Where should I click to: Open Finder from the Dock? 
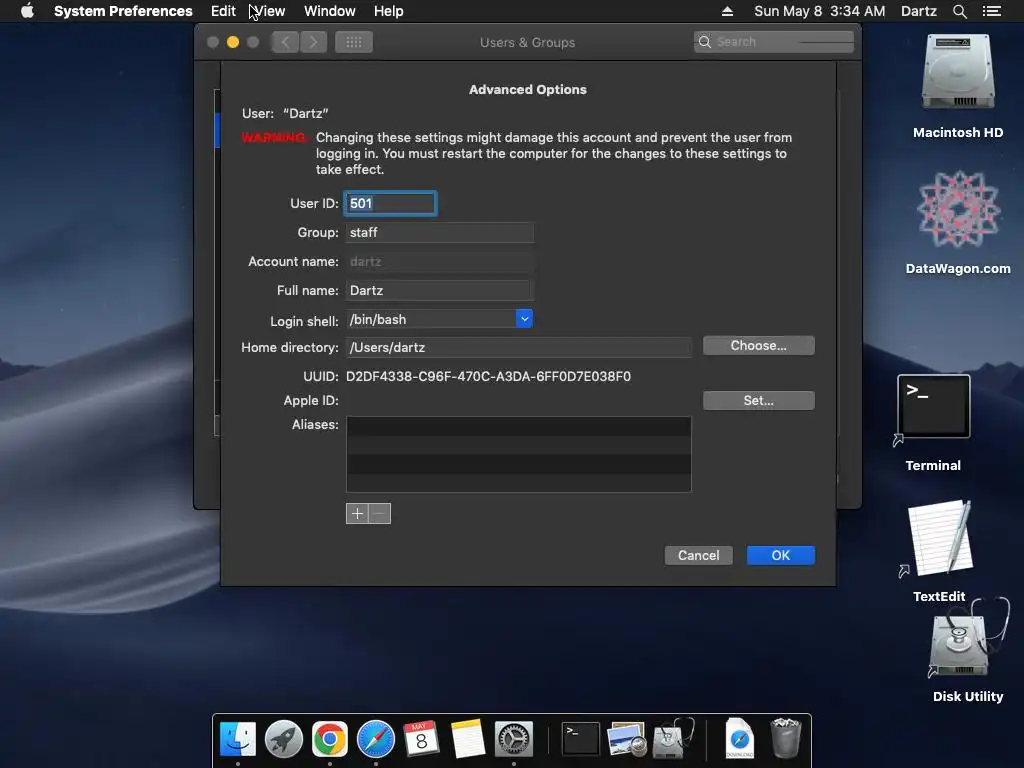click(x=238, y=739)
